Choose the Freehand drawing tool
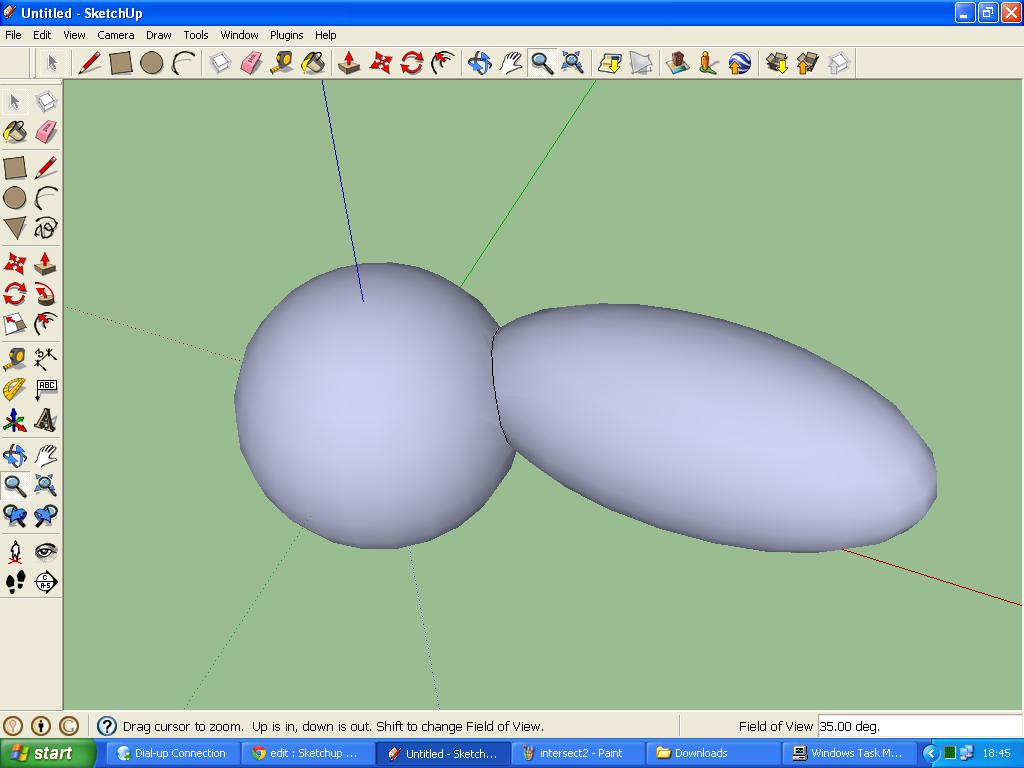The width and height of the screenshot is (1024, 768). pyautogui.click(x=46, y=228)
